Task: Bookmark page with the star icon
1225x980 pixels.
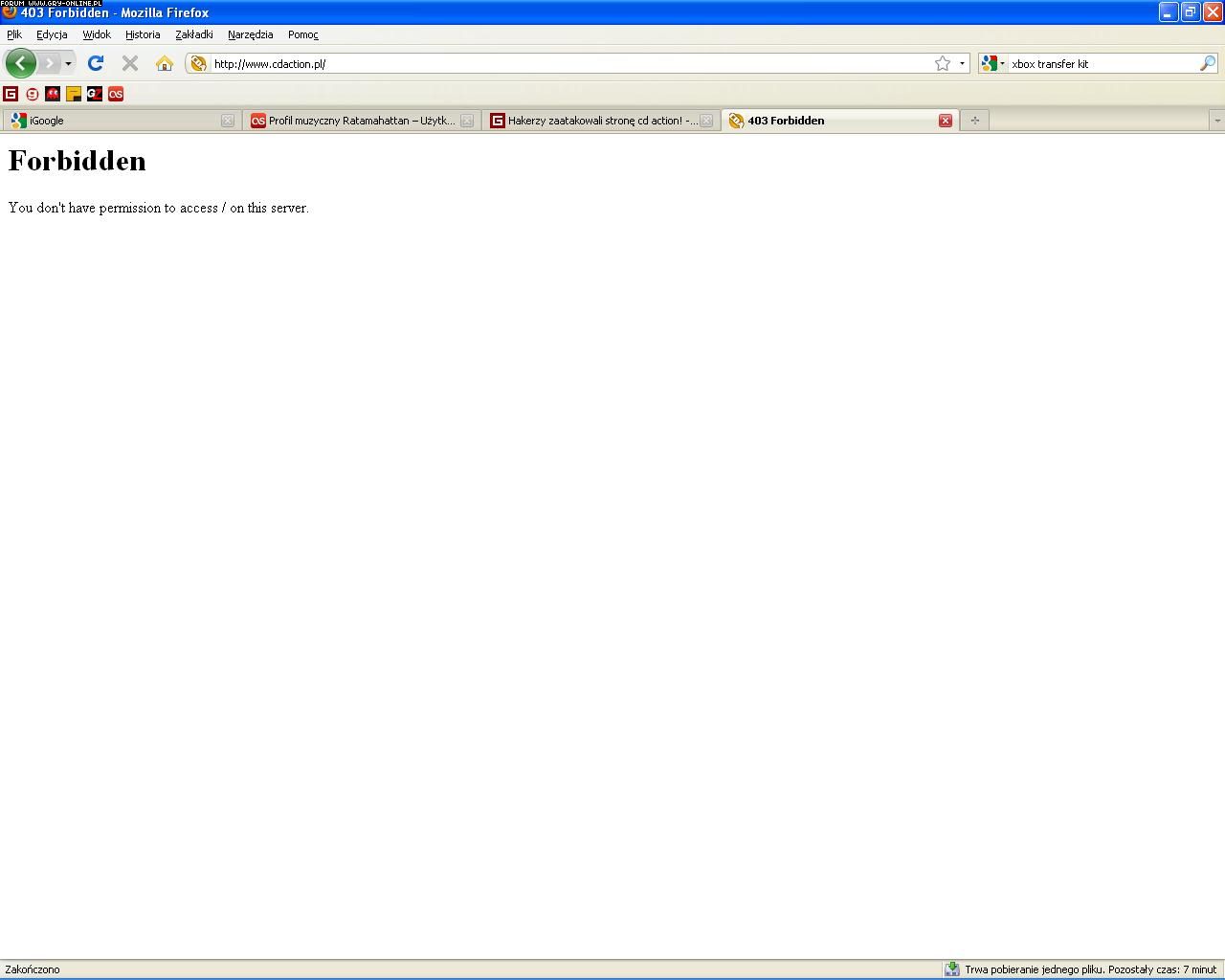Action: point(943,63)
